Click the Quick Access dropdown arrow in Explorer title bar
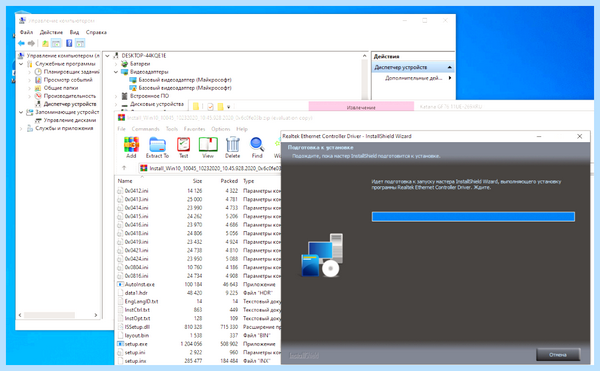 tap(228, 107)
